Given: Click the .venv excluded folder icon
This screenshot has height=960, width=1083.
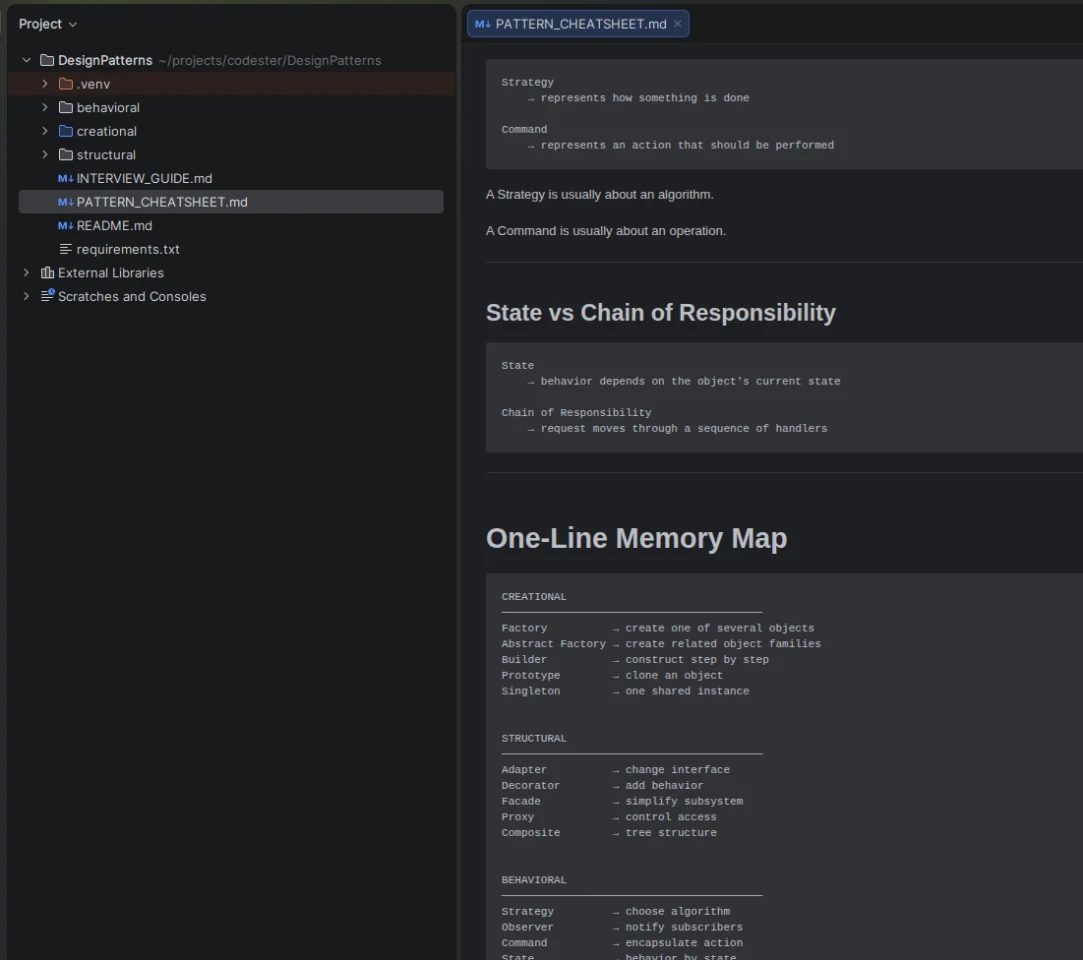Looking at the screenshot, I should click(66, 84).
